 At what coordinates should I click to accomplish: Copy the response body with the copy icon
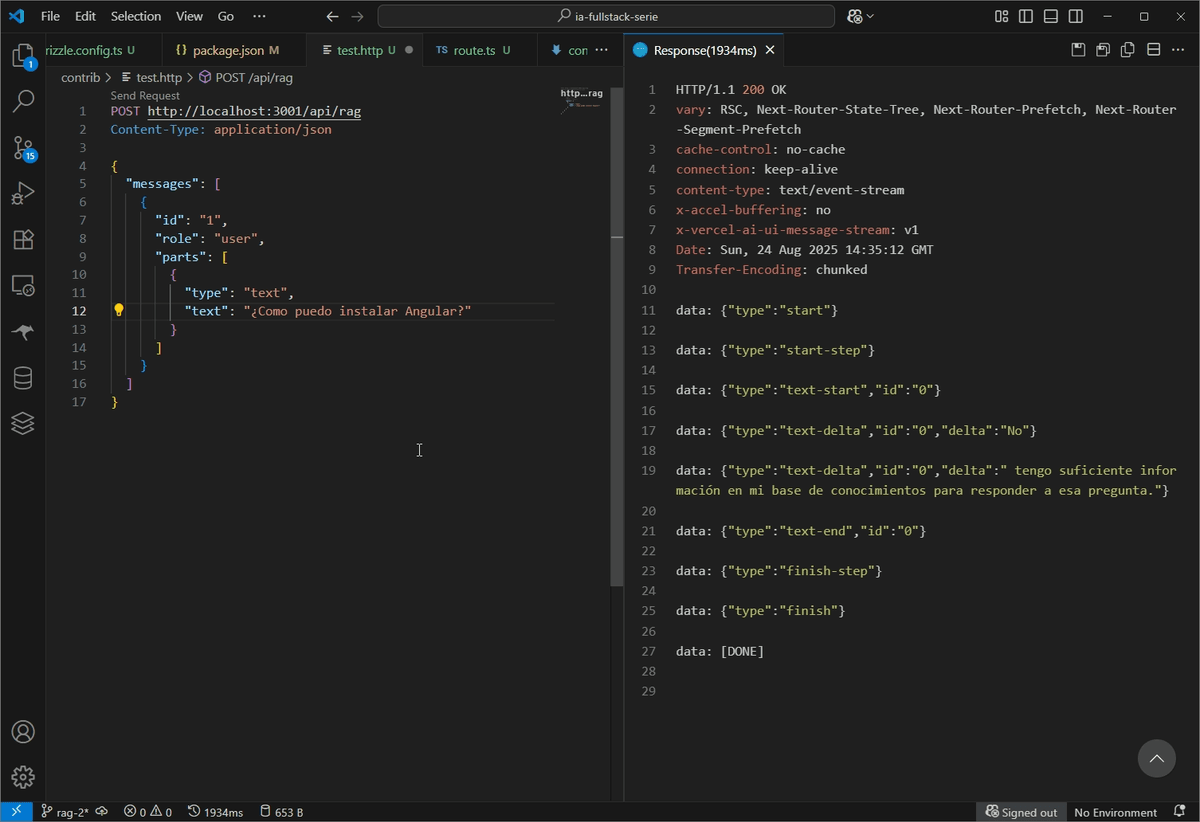pos(1128,50)
